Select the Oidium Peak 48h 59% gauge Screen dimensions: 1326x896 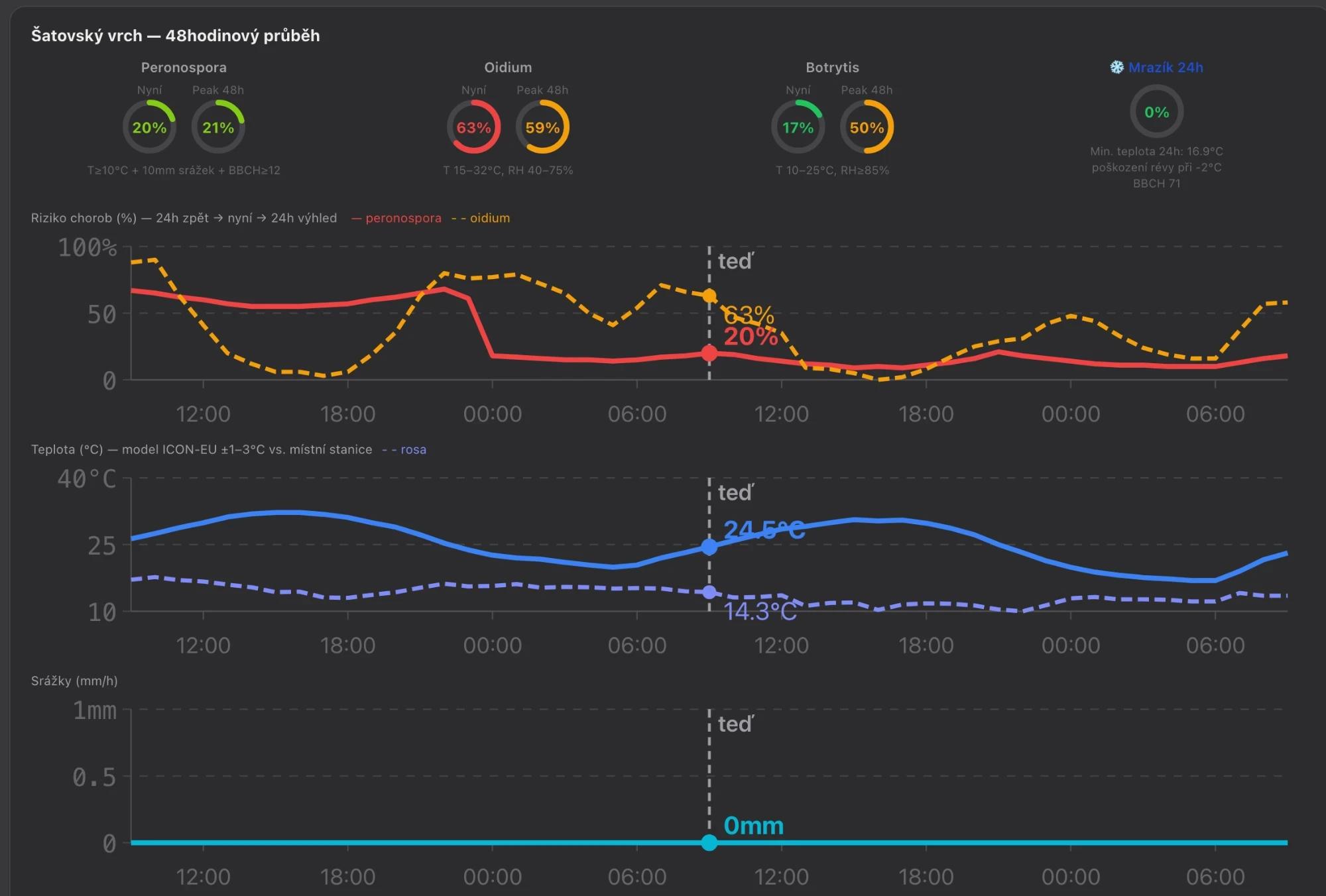coord(542,127)
